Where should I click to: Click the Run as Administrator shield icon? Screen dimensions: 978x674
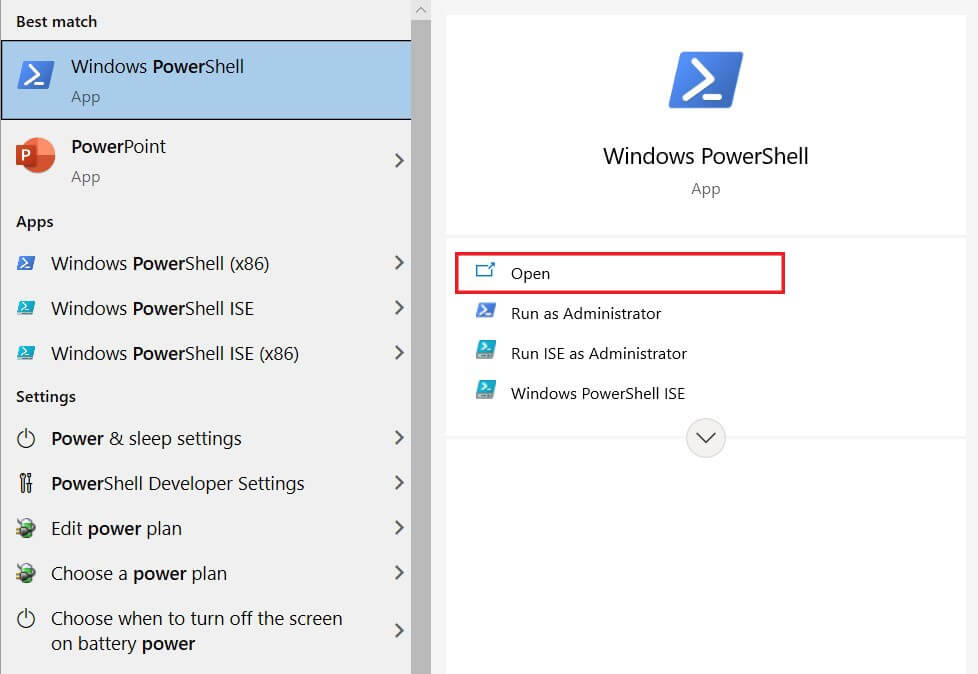[486, 312]
